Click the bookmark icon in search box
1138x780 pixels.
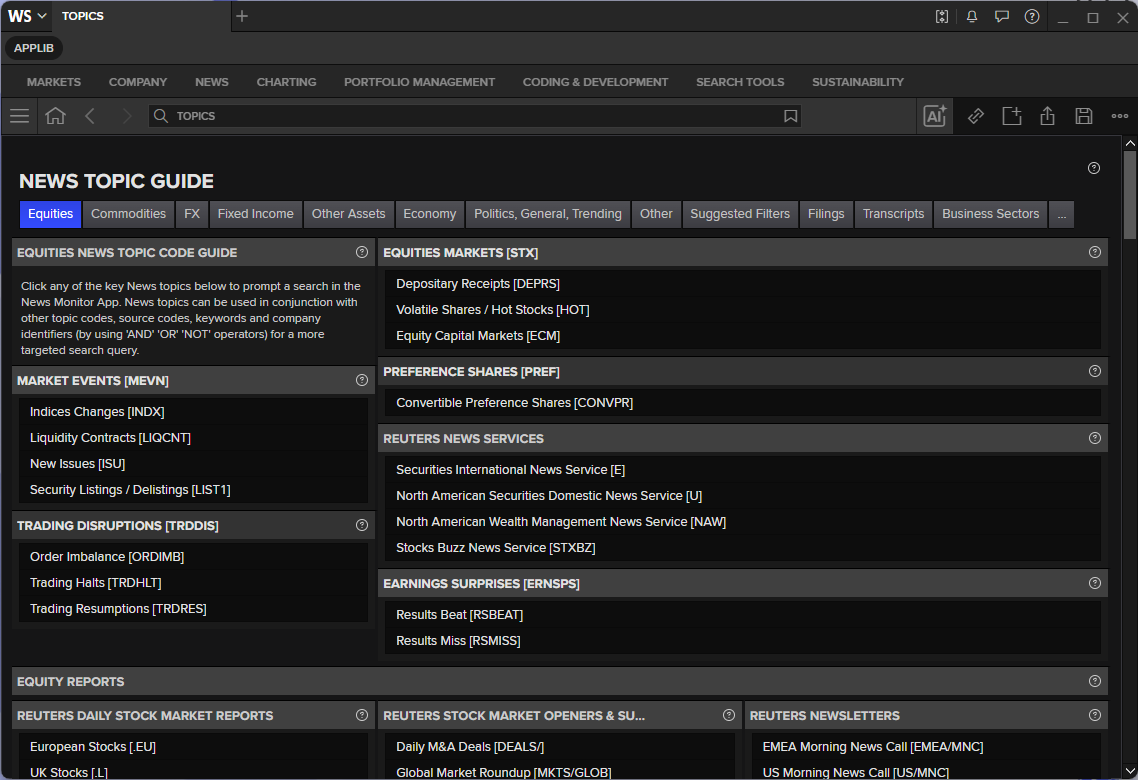pyautogui.click(x=790, y=116)
